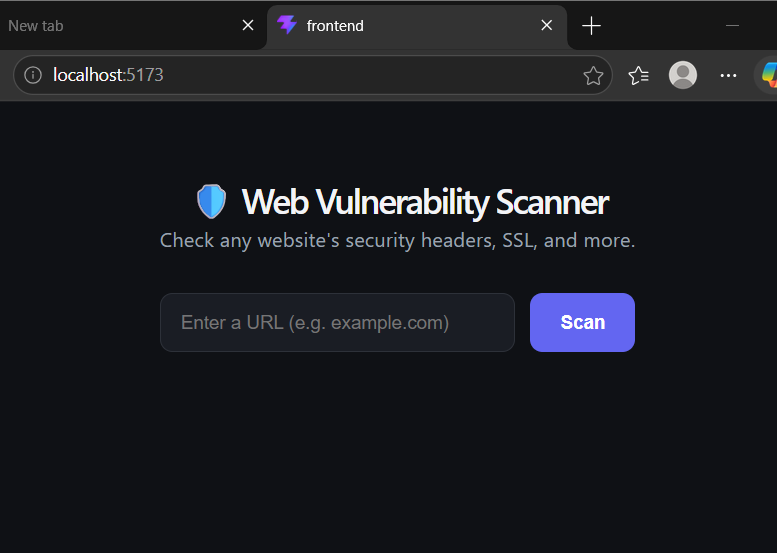This screenshot has height=553, width=777.
Task: Click the localhost:5173 address bar
Action: click(x=312, y=75)
